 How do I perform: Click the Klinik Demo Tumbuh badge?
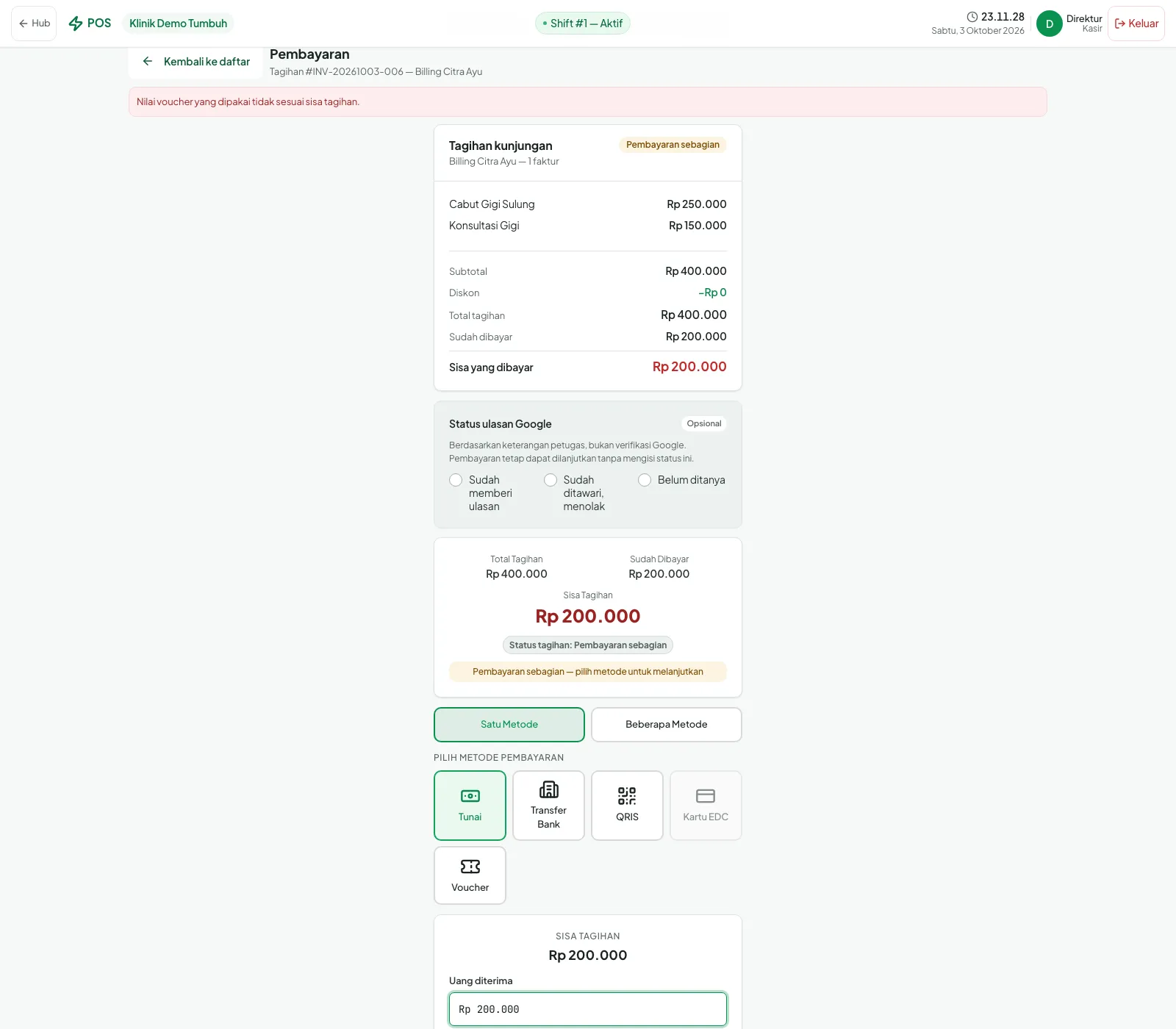[x=178, y=24]
